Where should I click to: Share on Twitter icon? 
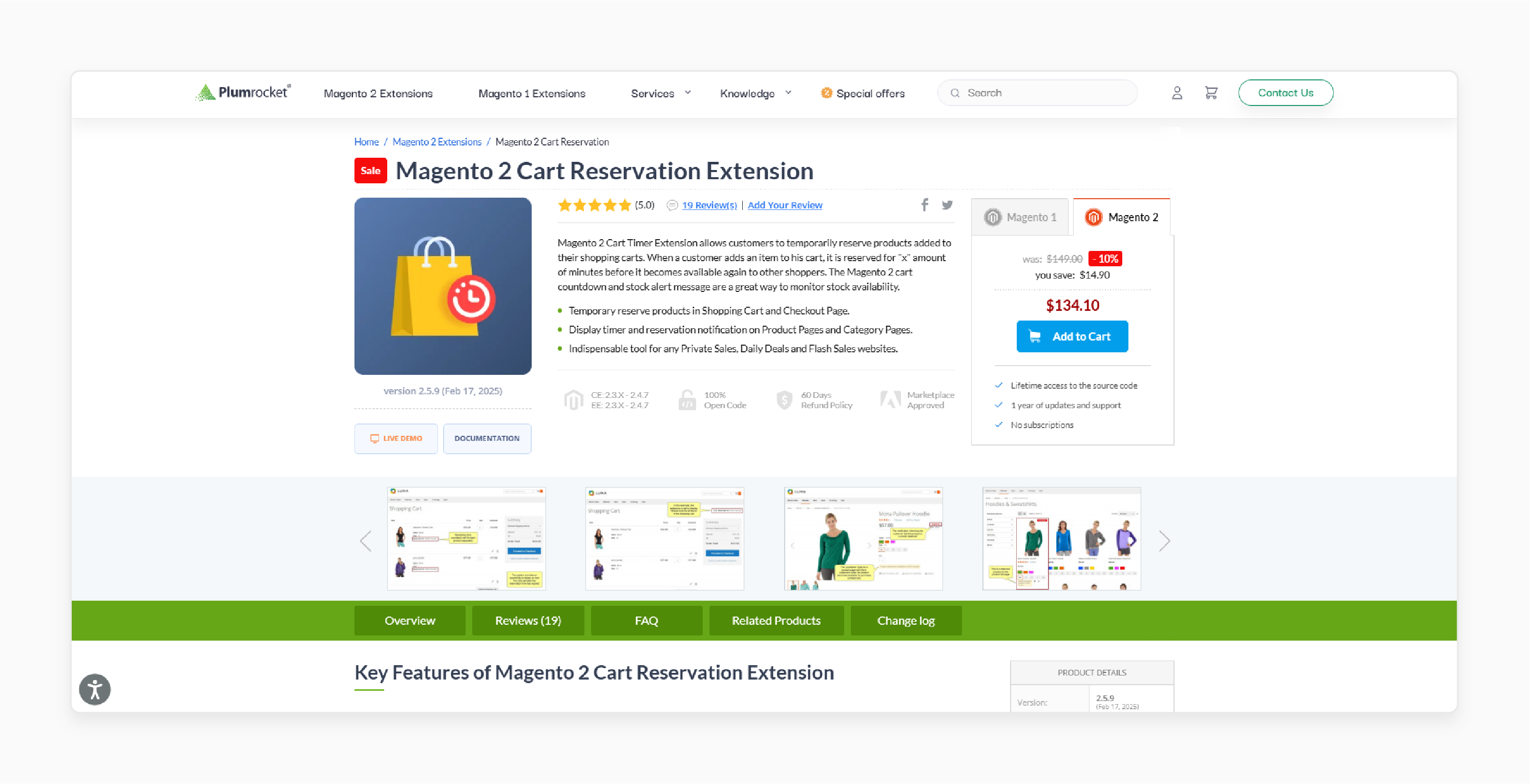pos(947,205)
